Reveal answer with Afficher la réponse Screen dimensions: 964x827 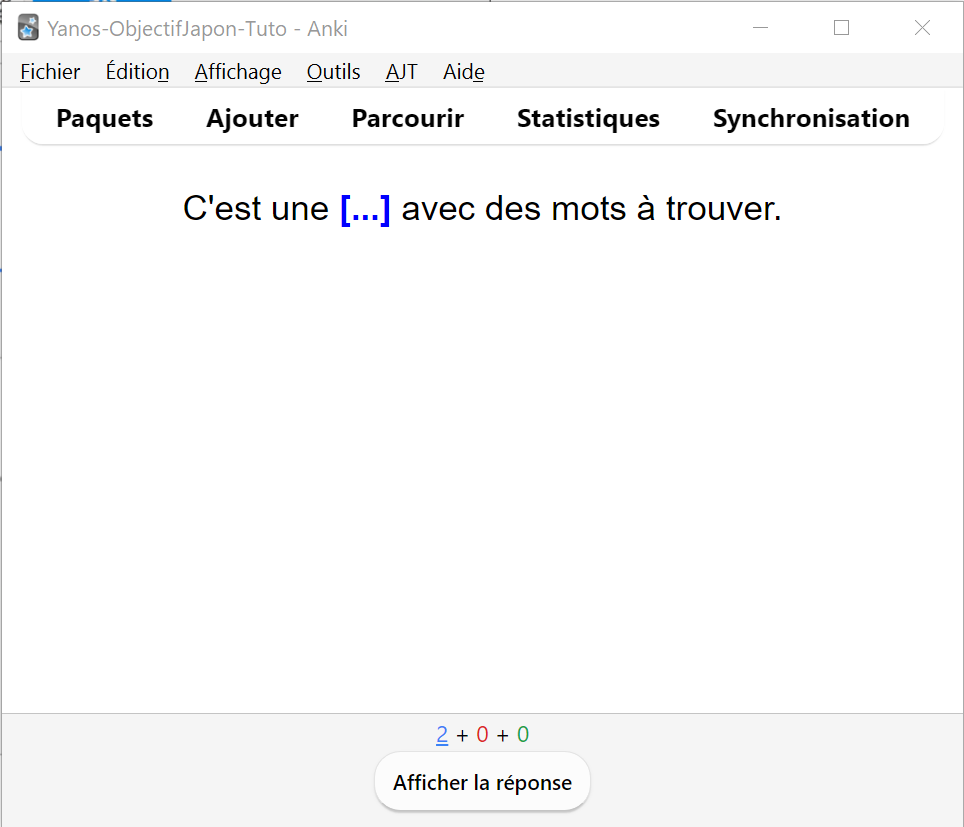tap(483, 782)
